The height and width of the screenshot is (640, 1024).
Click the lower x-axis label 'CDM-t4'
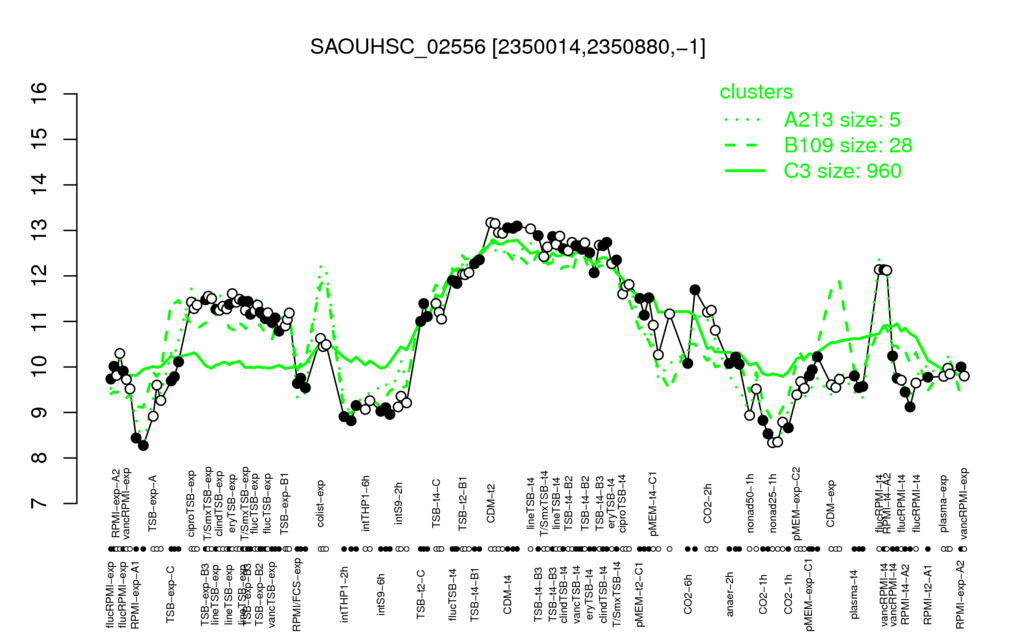(507, 593)
